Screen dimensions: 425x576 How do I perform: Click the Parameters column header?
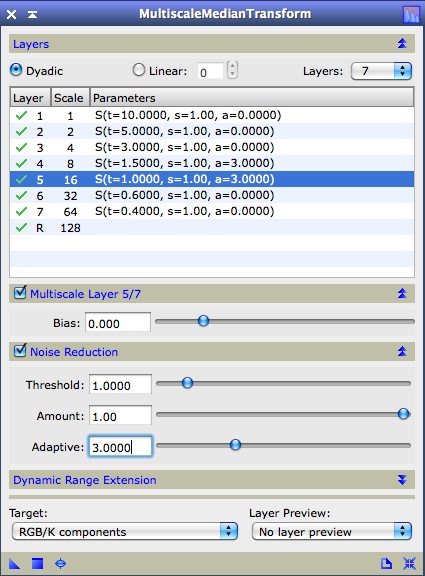[252, 98]
